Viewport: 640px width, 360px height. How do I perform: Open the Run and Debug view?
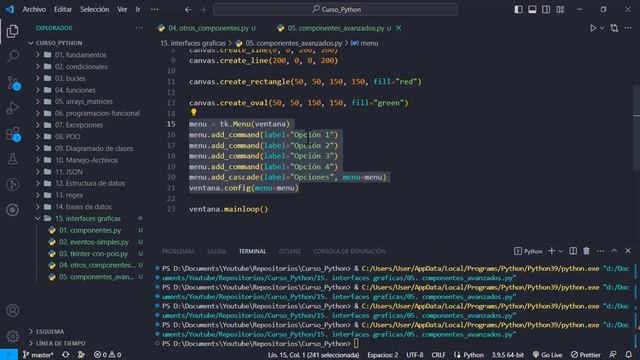[x=12, y=109]
